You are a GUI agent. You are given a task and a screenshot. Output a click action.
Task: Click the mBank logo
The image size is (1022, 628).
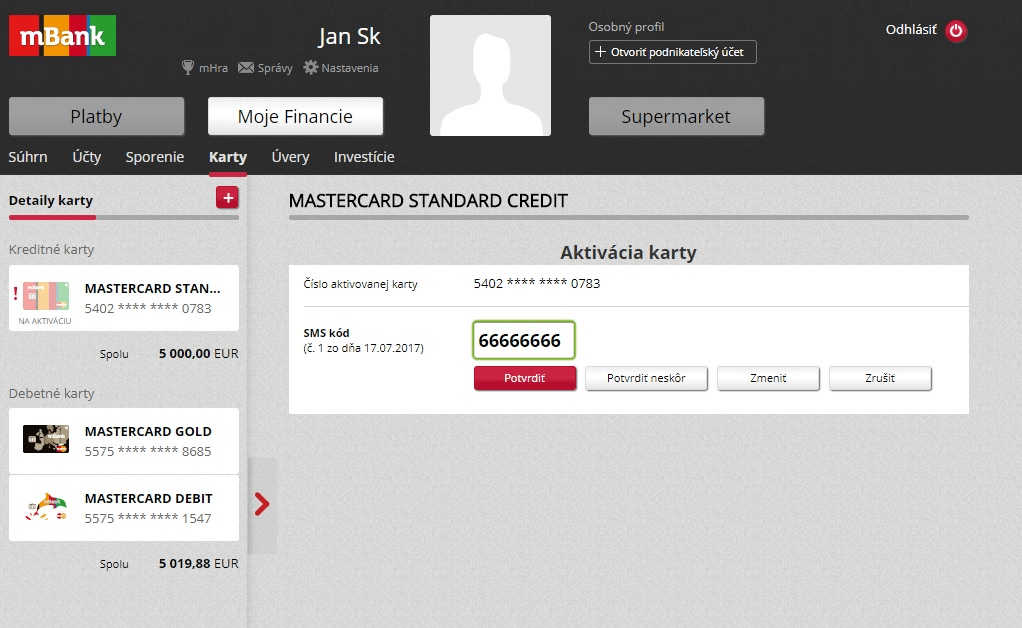(63, 36)
